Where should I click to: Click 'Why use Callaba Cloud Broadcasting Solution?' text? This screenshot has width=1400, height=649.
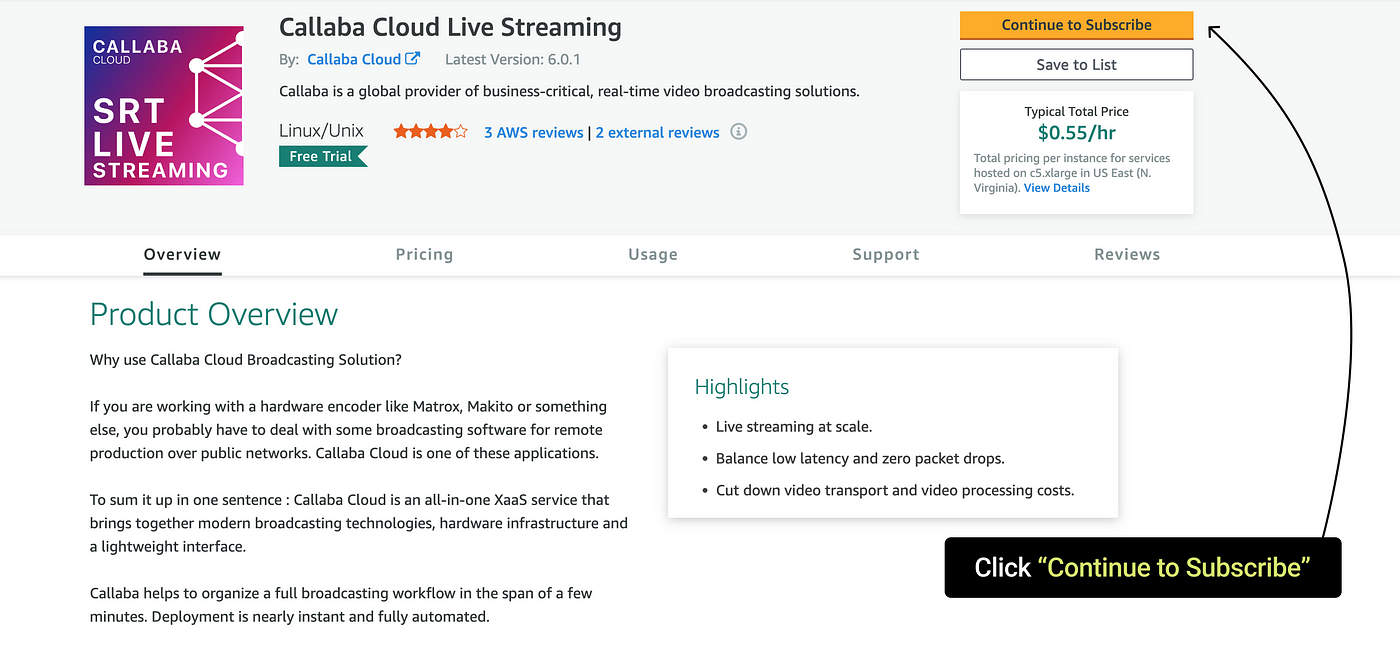(x=246, y=360)
